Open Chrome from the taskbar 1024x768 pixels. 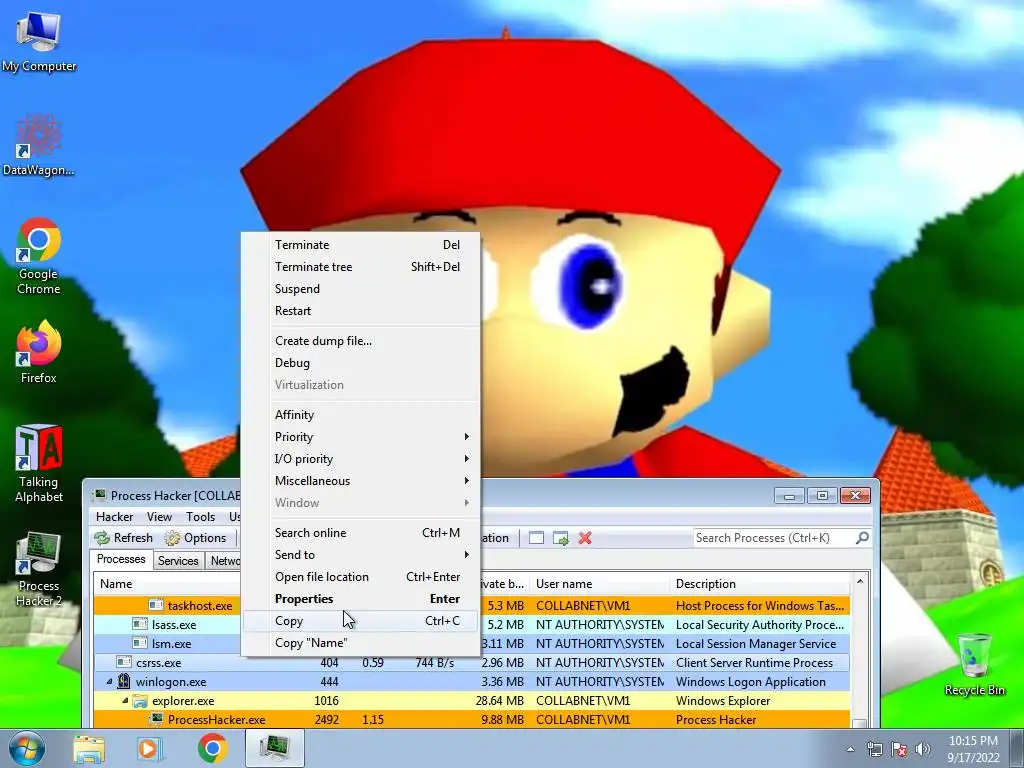[x=212, y=748]
